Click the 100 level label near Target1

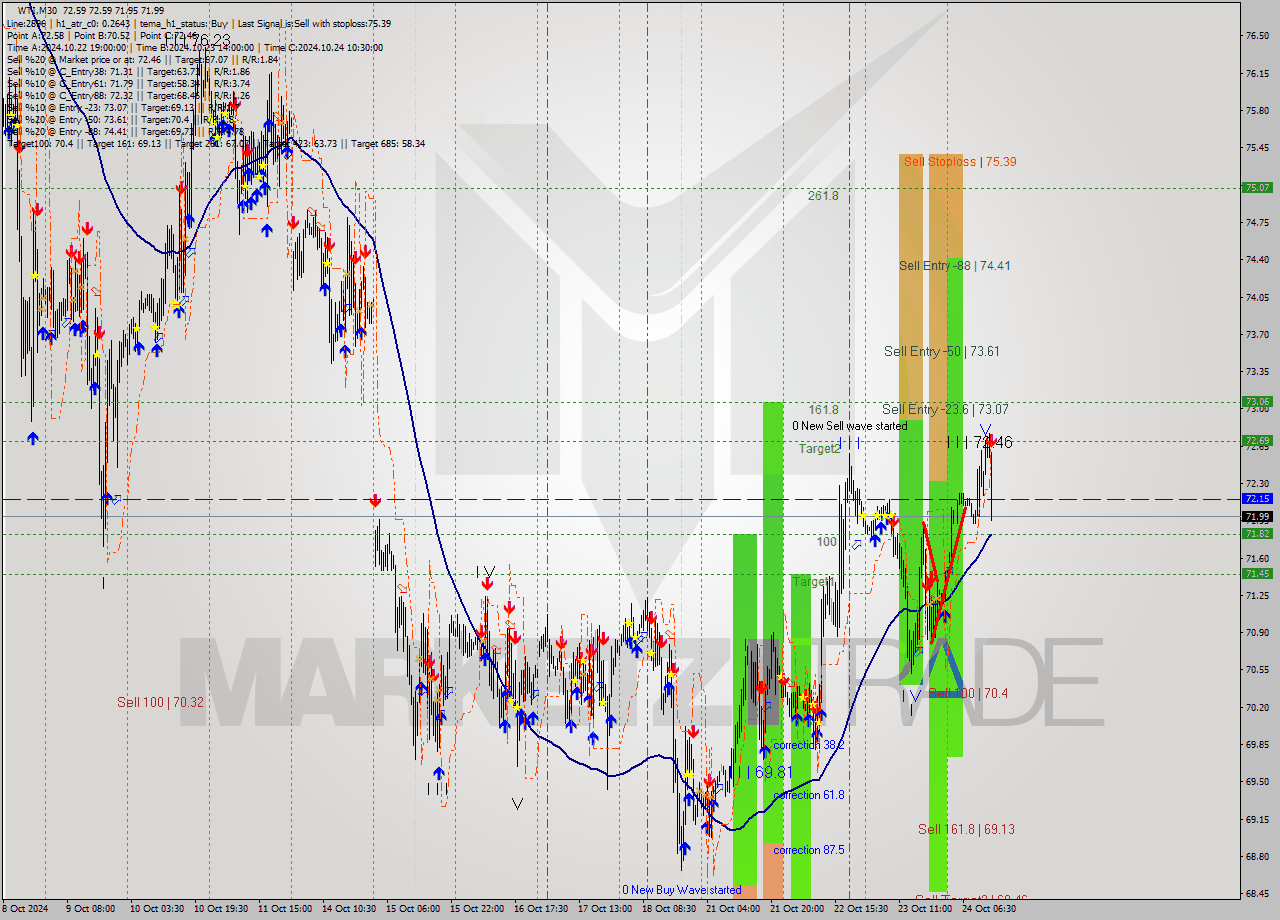click(827, 541)
